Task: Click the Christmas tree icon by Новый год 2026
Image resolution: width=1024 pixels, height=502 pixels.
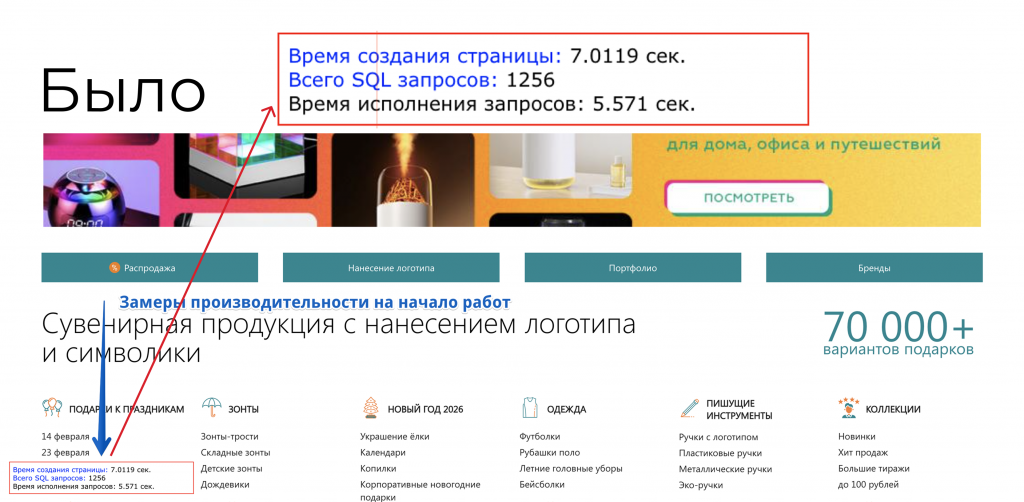Action: [x=370, y=408]
